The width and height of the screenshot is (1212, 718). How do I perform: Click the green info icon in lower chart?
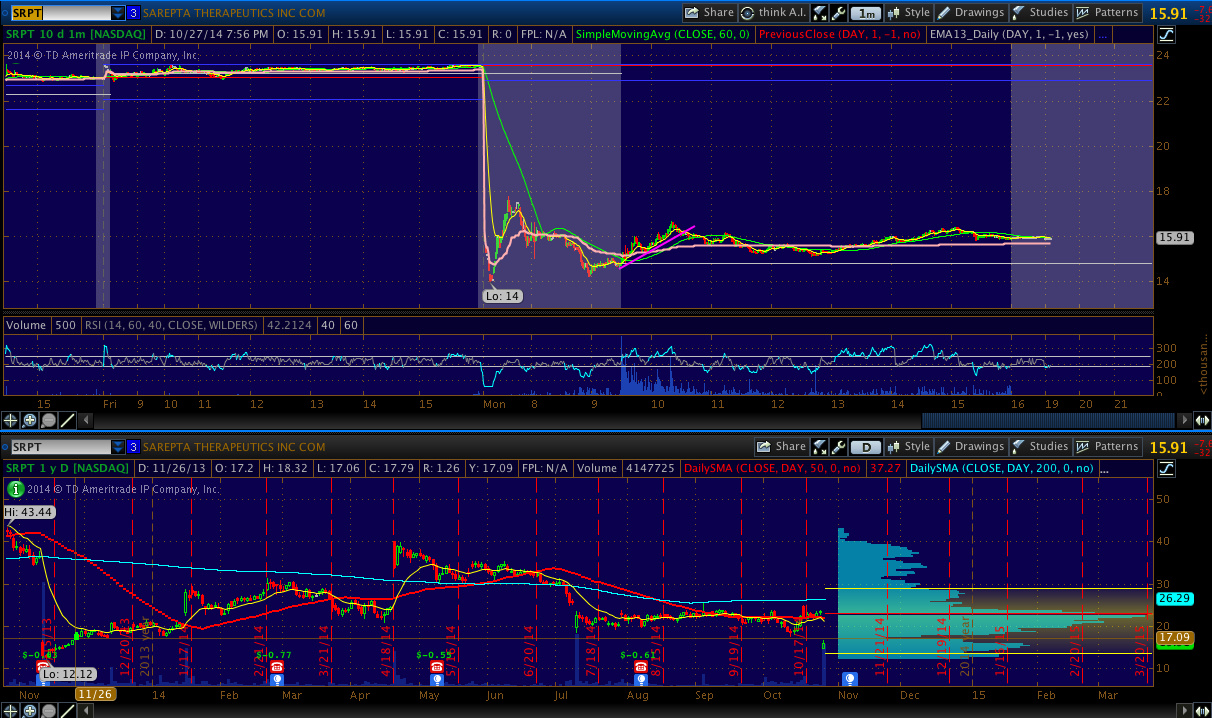(16, 489)
